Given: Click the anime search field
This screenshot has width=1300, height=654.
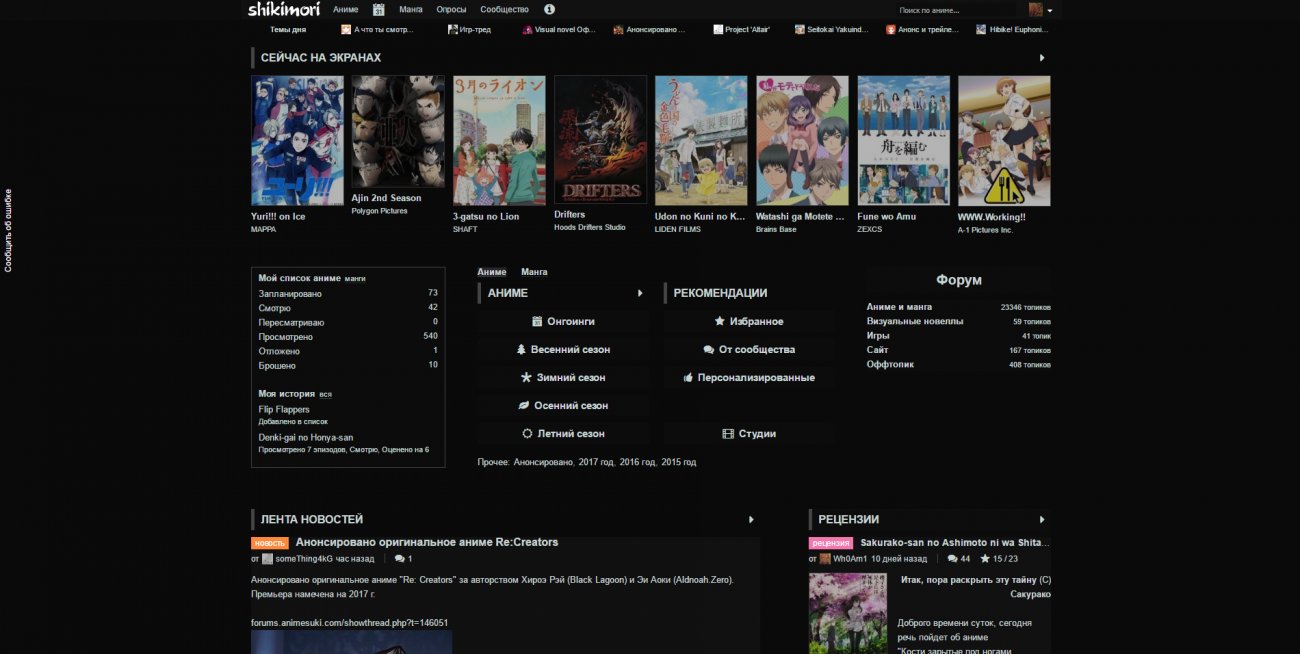Looking at the screenshot, I should pyautogui.click(x=955, y=10).
